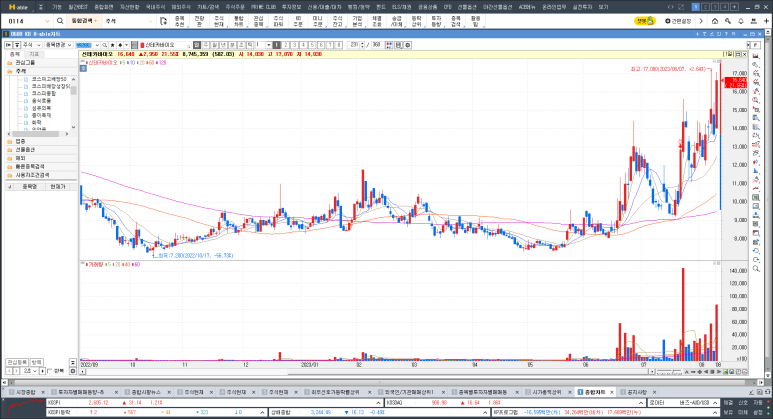This screenshot has width=773, height=419.
Task: Open the period multiplier dropdown showing 1
Action: coord(269,45)
